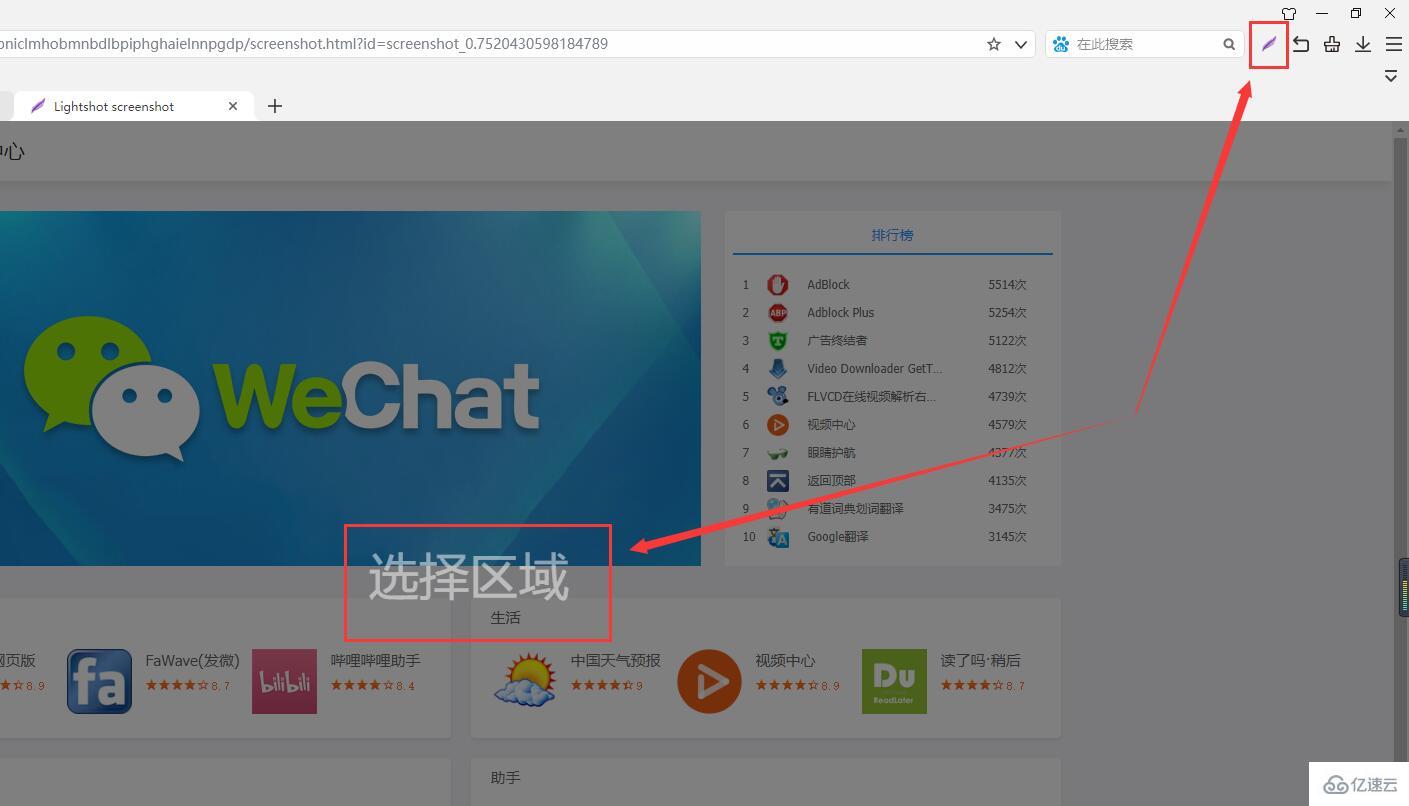Expand the double-chevron toolbar collapse arrow
The image size is (1409, 806).
1391,76
